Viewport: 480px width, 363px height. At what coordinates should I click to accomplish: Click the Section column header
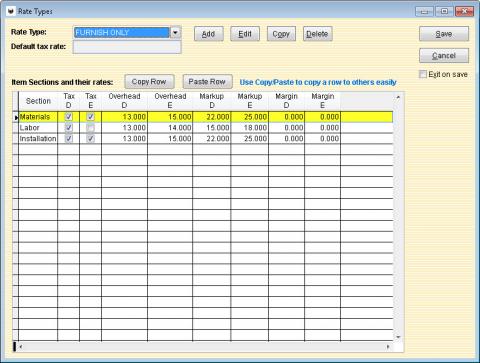pos(38,101)
